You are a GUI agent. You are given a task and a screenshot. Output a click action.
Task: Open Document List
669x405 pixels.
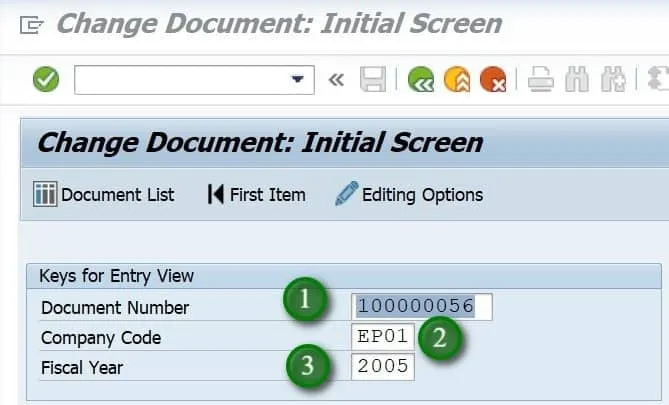pos(104,195)
